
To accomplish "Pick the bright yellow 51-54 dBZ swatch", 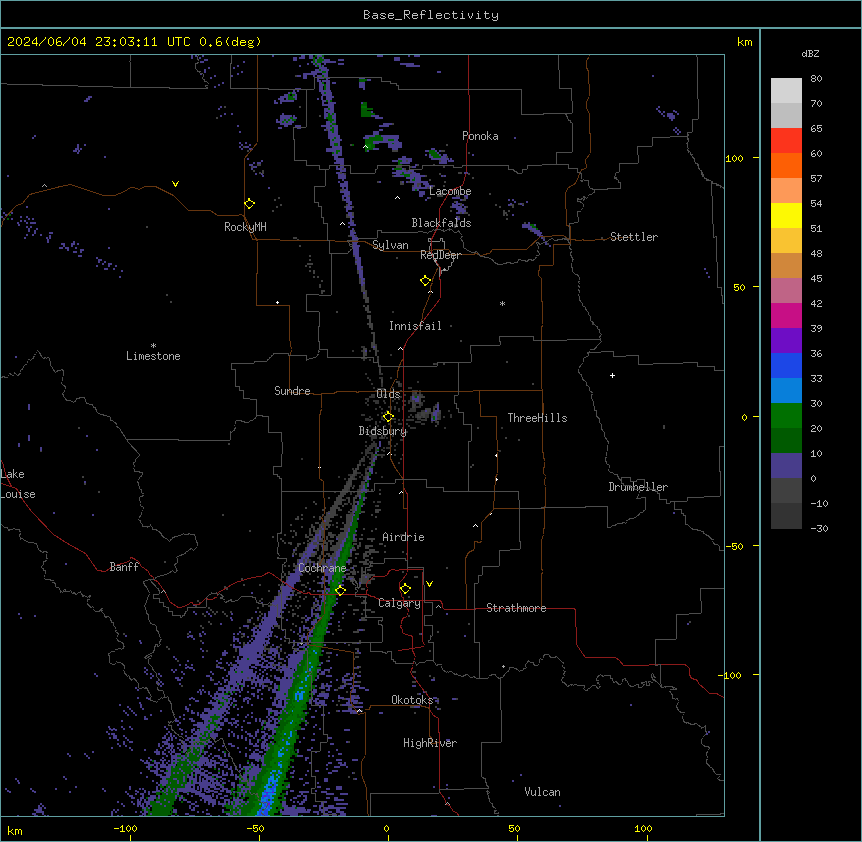I will click(x=786, y=215).
